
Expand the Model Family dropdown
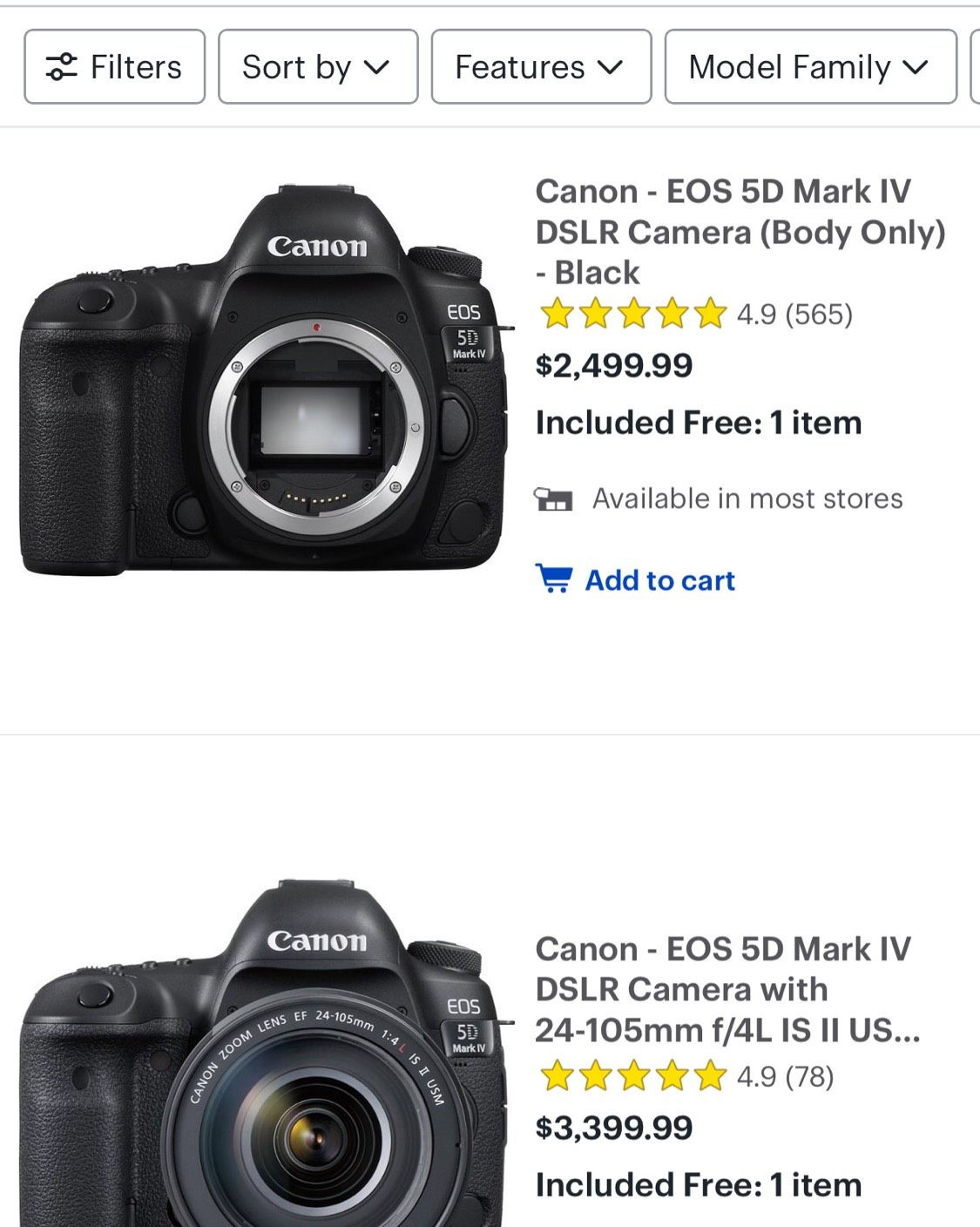click(809, 67)
